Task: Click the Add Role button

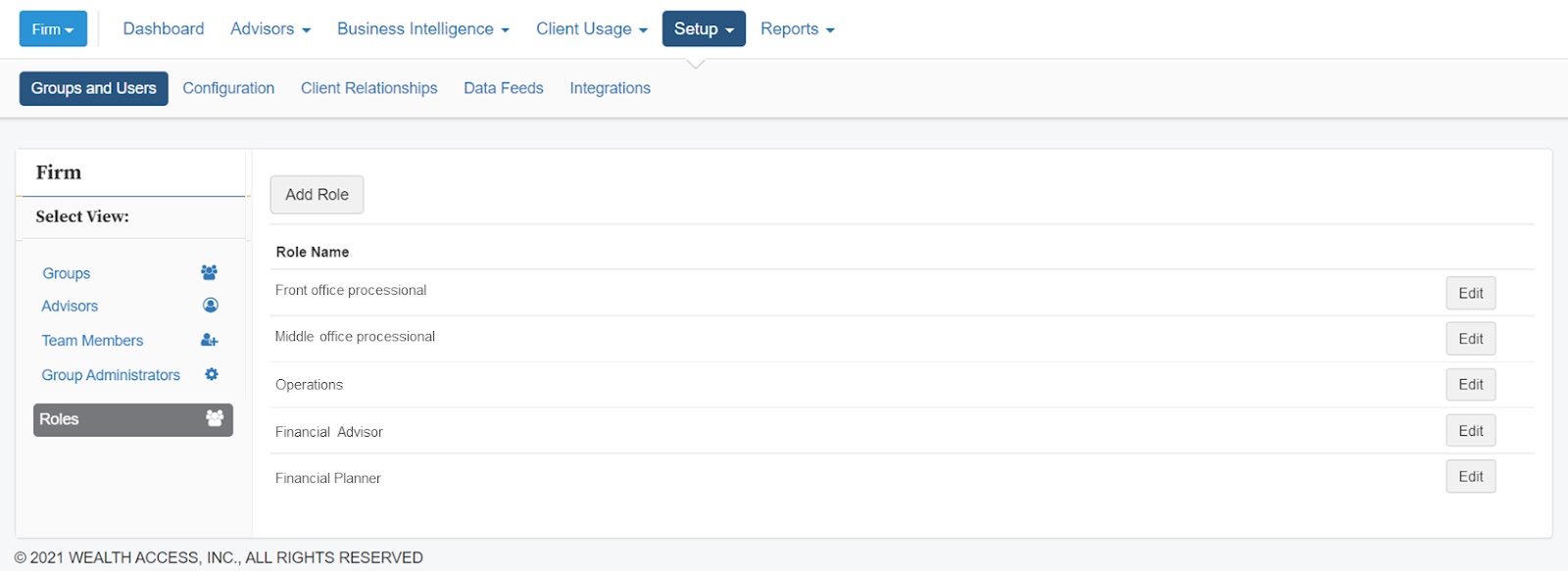Action: coord(317,195)
